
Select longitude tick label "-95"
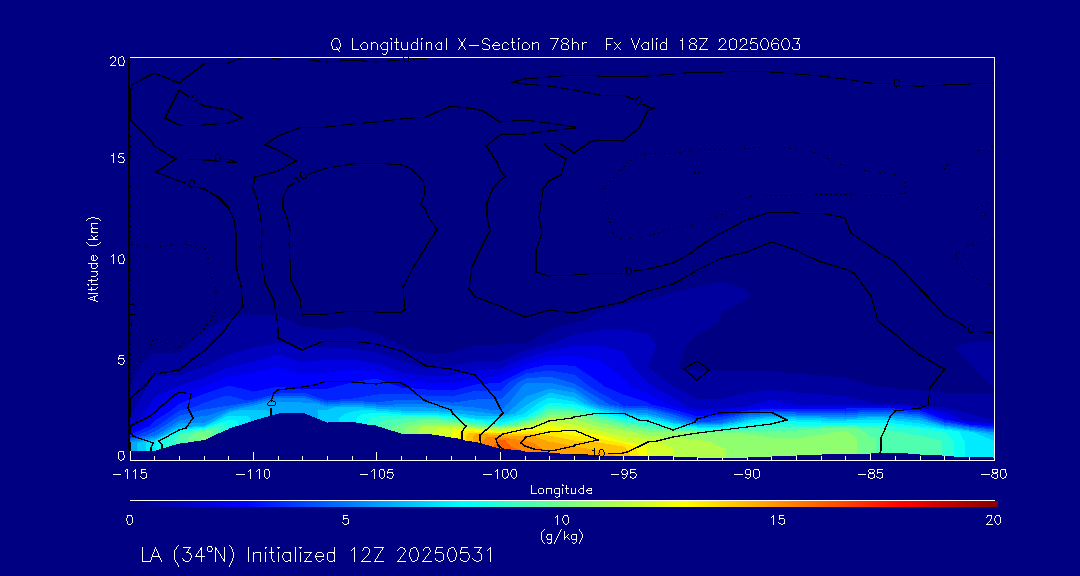(624, 475)
